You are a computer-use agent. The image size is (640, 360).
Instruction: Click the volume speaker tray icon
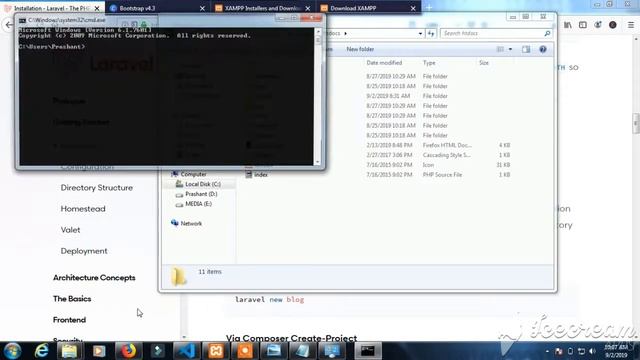tap(593, 351)
